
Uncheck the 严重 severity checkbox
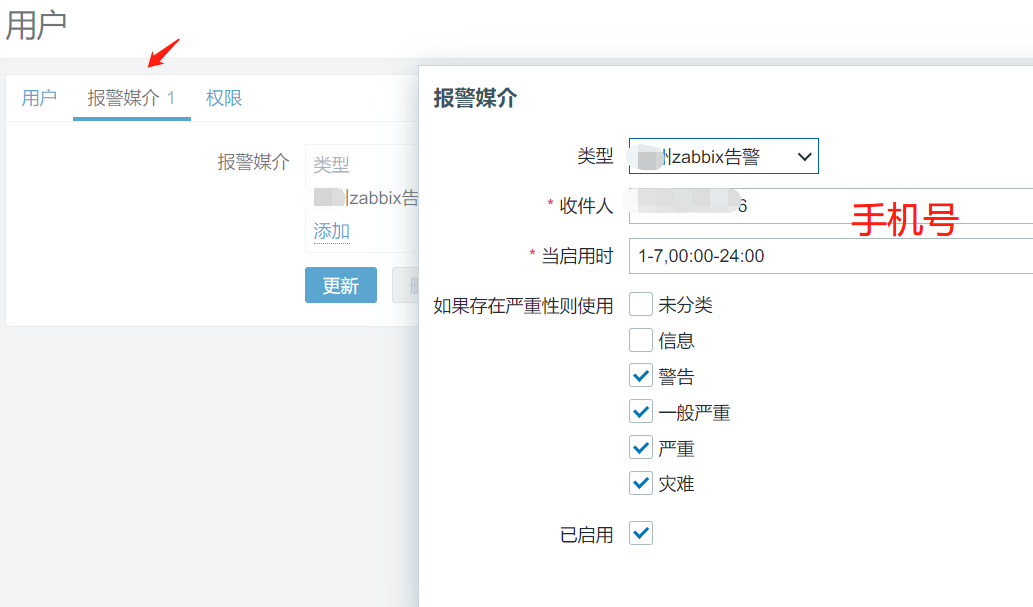coord(641,448)
